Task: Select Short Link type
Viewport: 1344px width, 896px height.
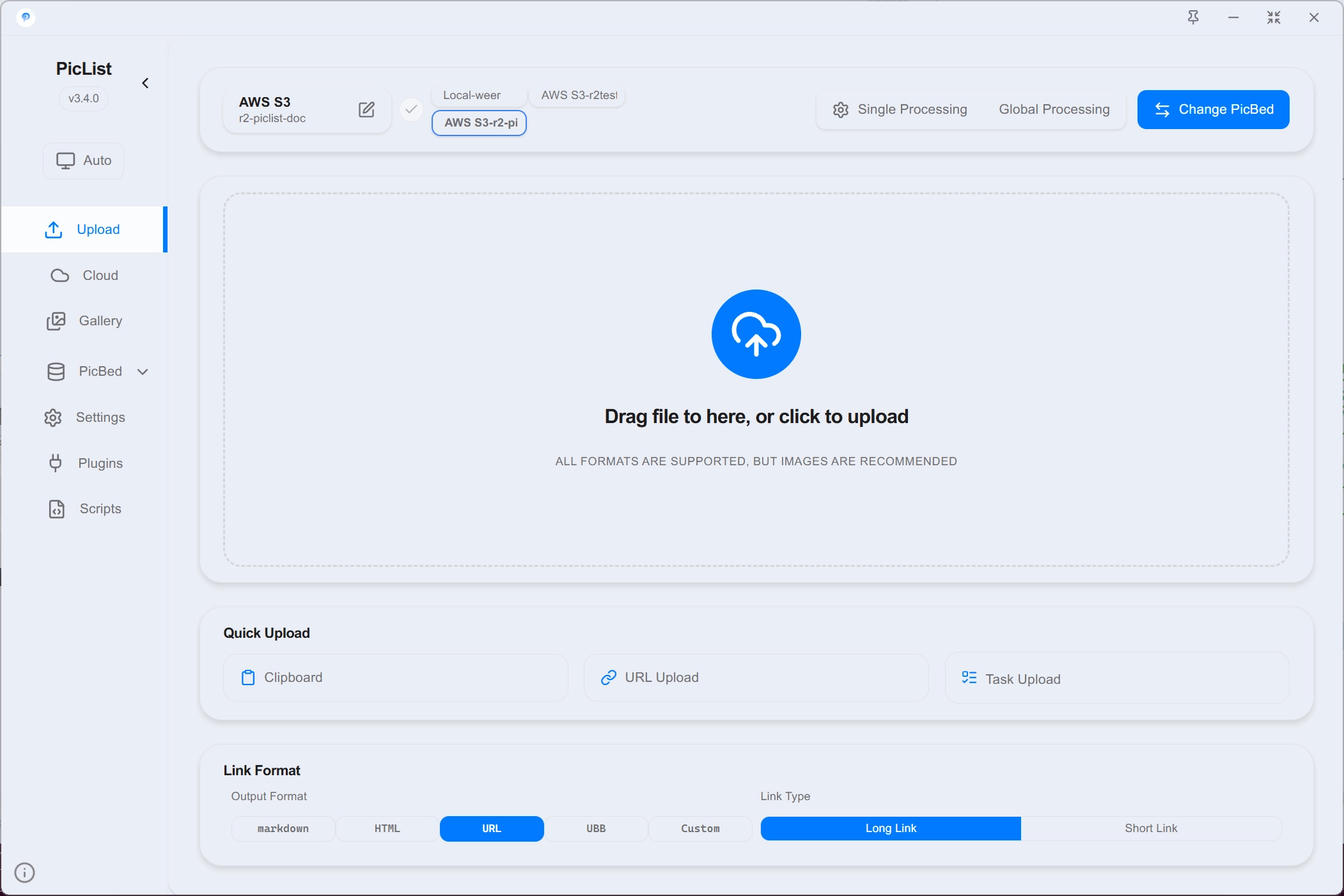Action: 1151,828
